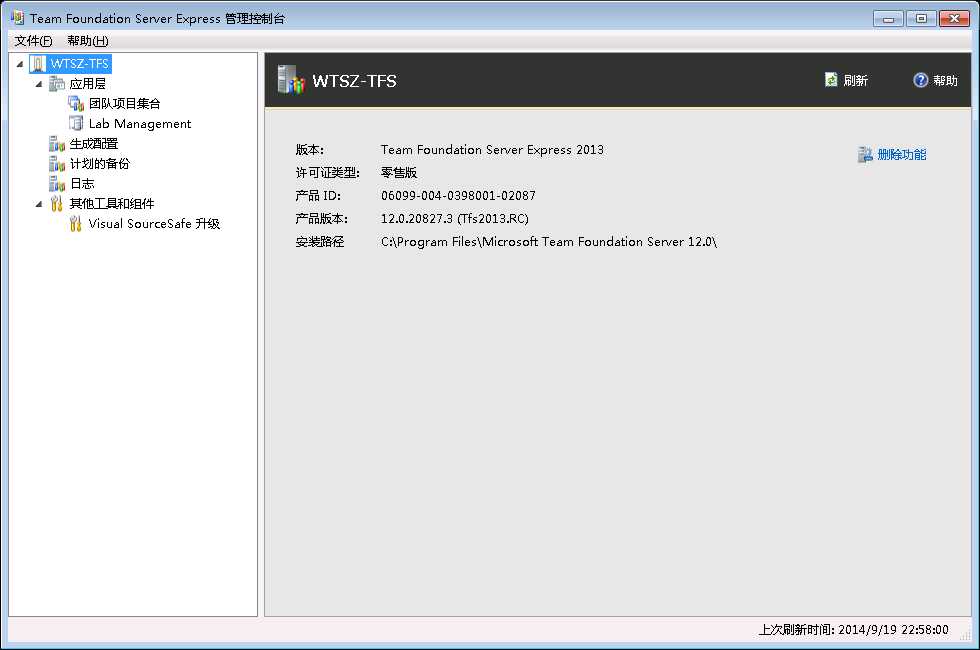Click product version 12.0.20827.3 (Tfs2013.RC)
This screenshot has height=650, width=980.
point(455,219)
